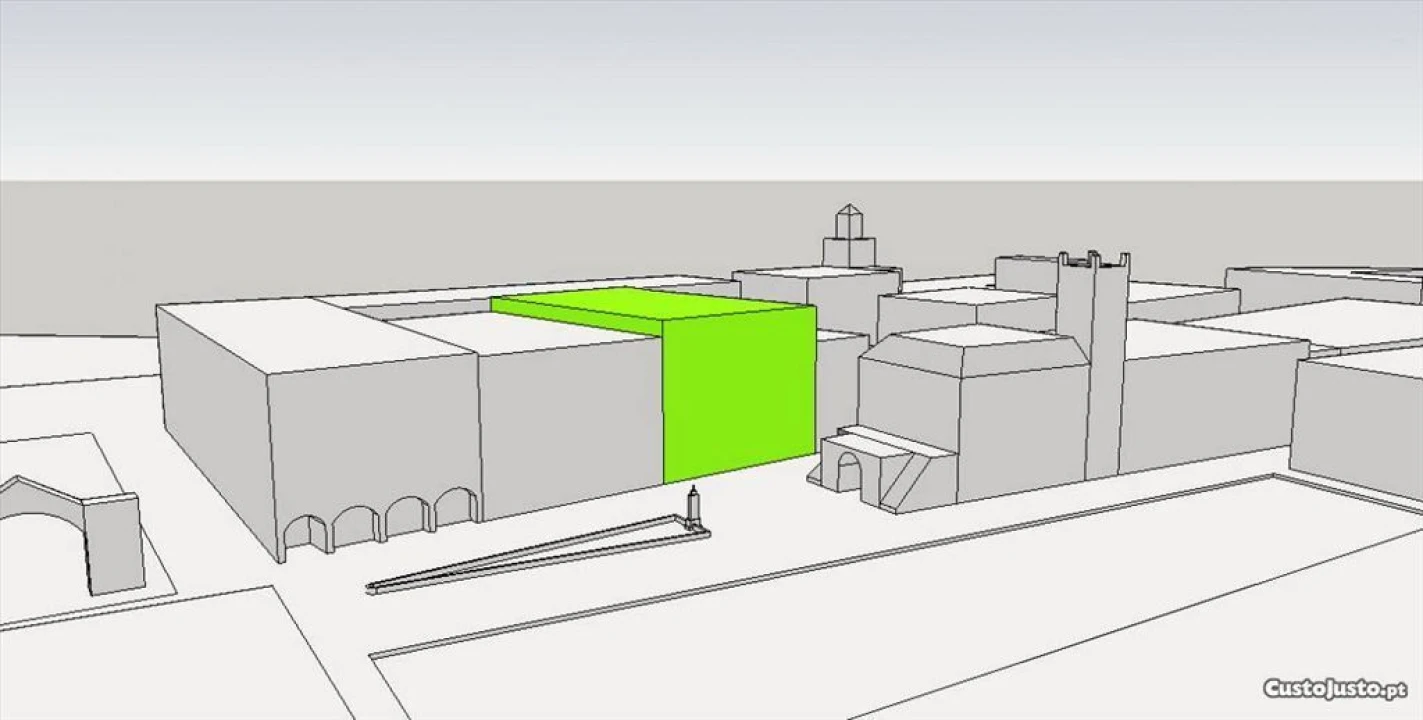1423x720 pixels.
Task: Select the hipped roof of the church
Action: (x=975, y=352)
